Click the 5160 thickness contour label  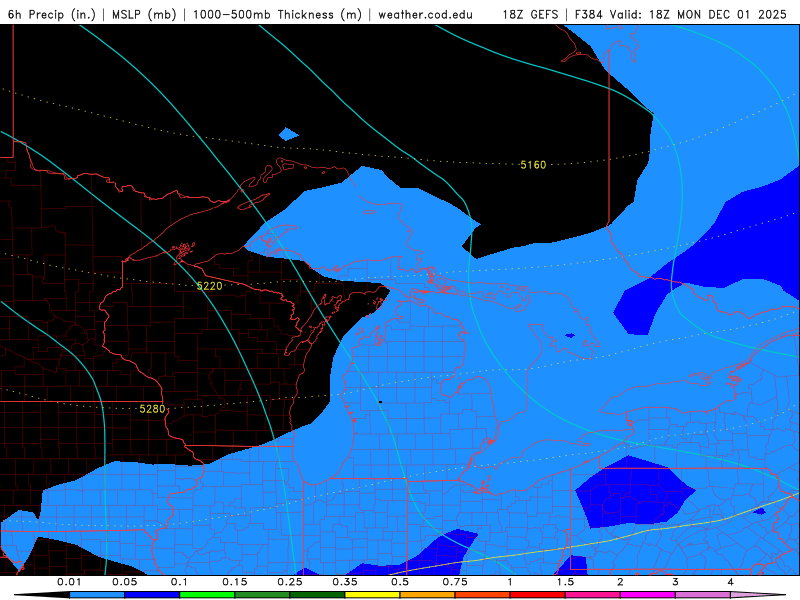pos(533,165)
